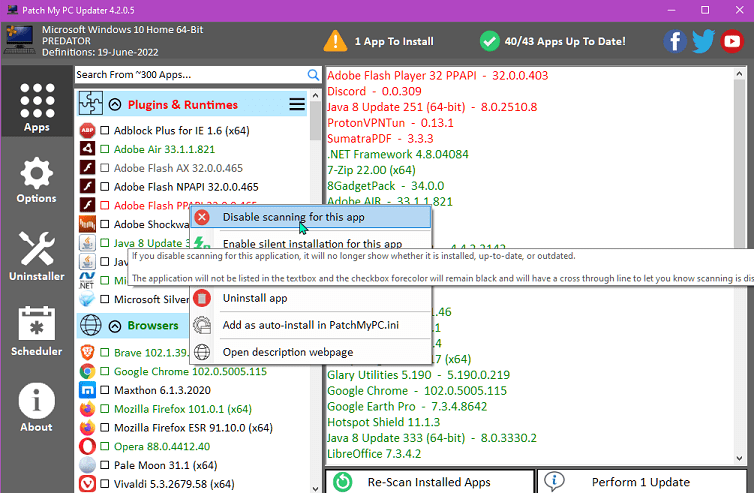Screen dimensions: 754x493
Task: Click the orange warning triangle icon
Action: click(x=335, y=41)
